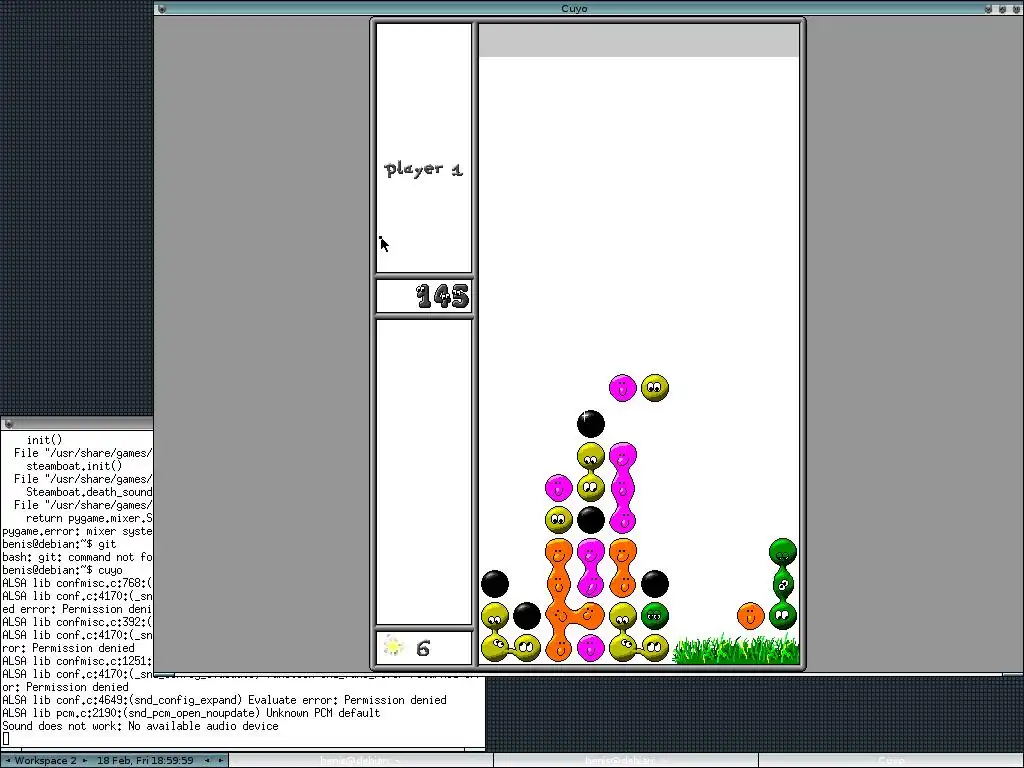Screen dimensions: 1024x768
Task: Click the gray band atop the playfield
Action: [639, 40]
